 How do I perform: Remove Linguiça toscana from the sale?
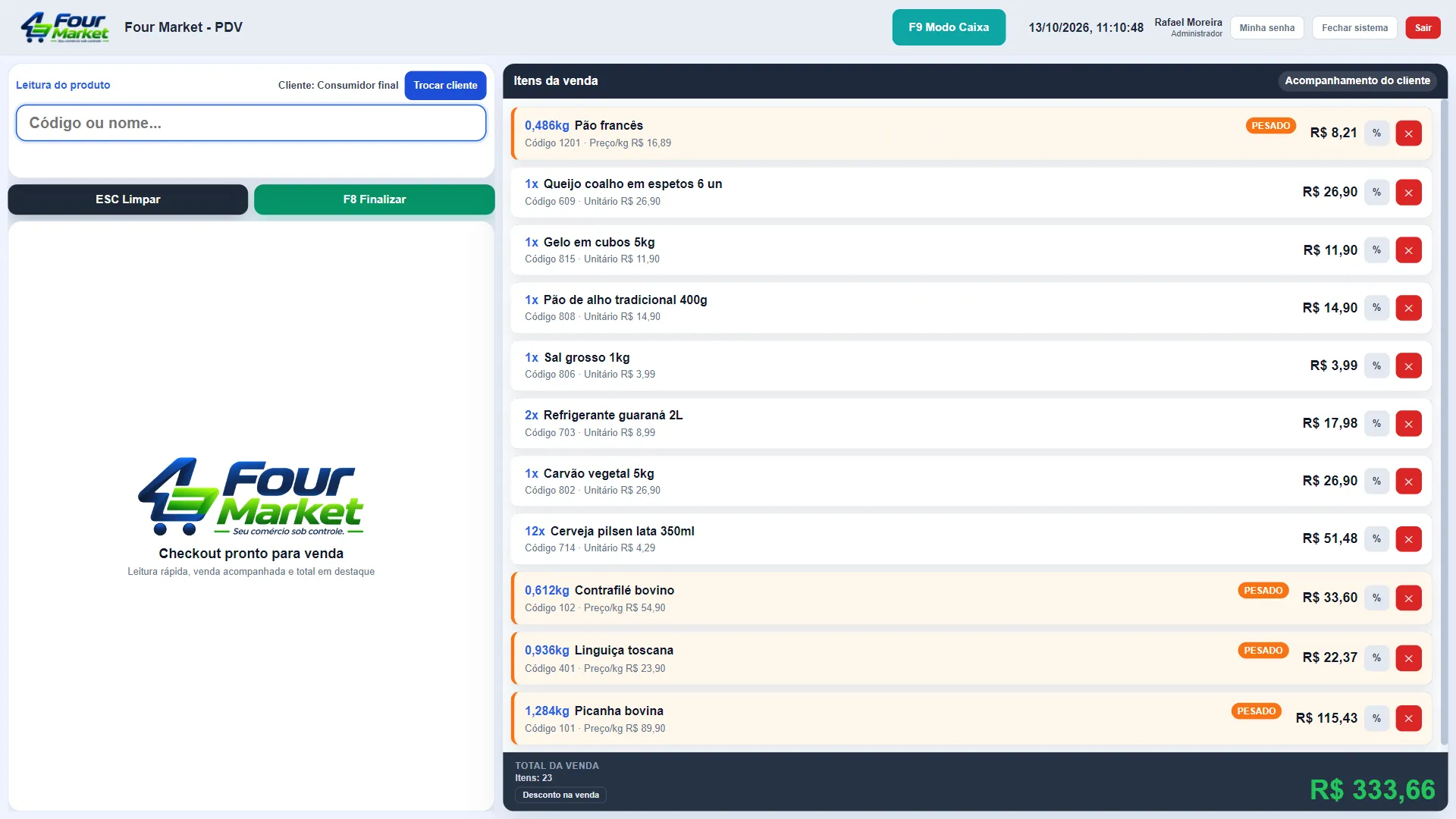pyautogui.click(x=1408, y=658)
